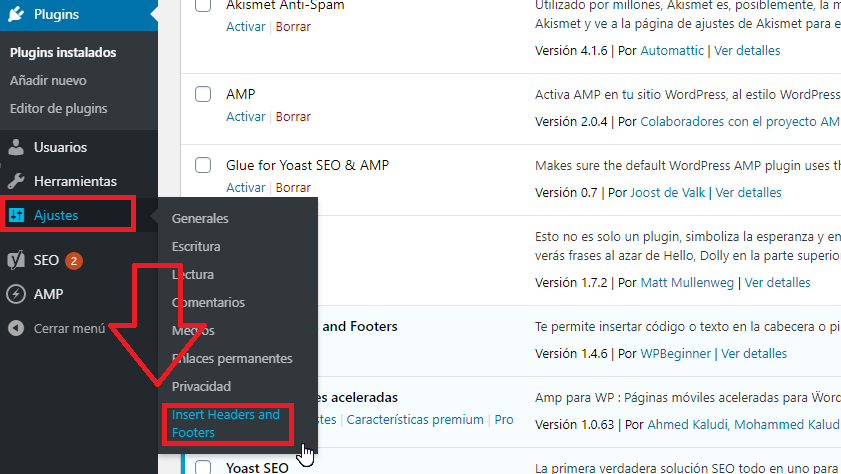
Task: View details for version 1.4.6 plugin
Action: (x=754, y=354)
